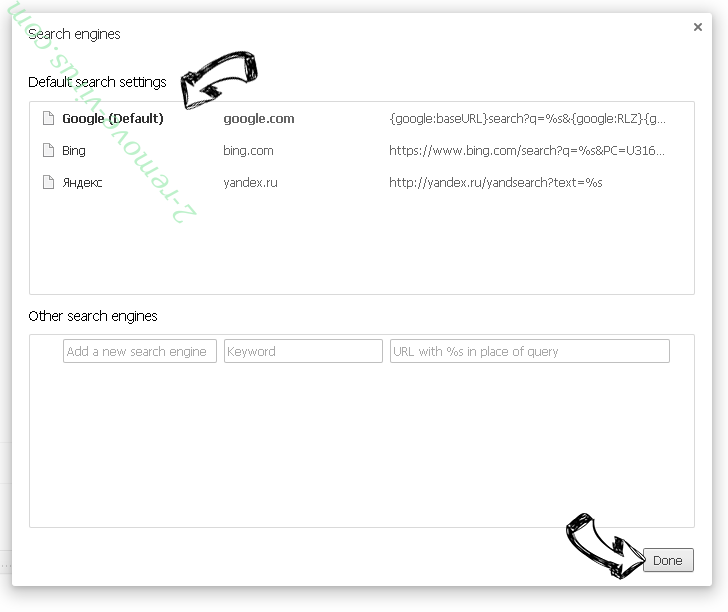Click the Yandex yandsearch URL string
The width and height of the screenshot is (728, 612).
(496, 183)
